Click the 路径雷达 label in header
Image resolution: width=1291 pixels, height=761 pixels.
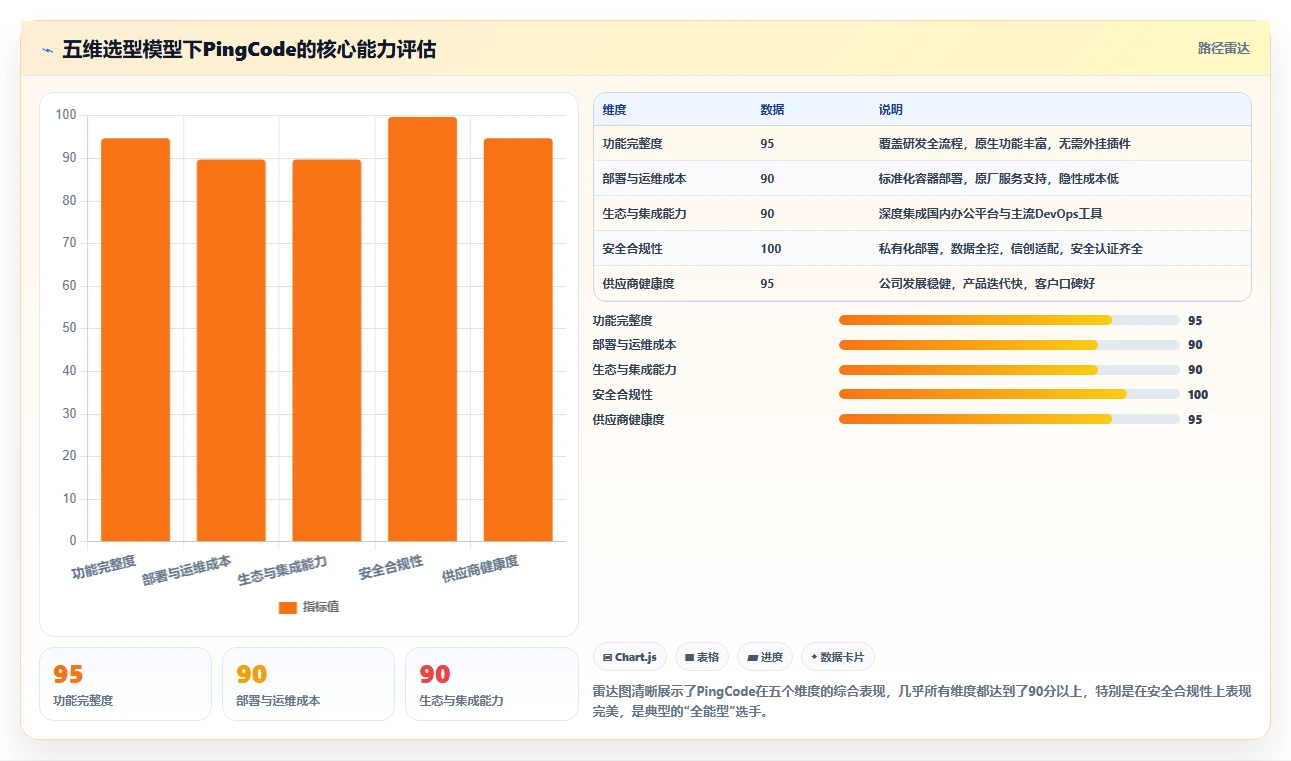pos(1223,48)
